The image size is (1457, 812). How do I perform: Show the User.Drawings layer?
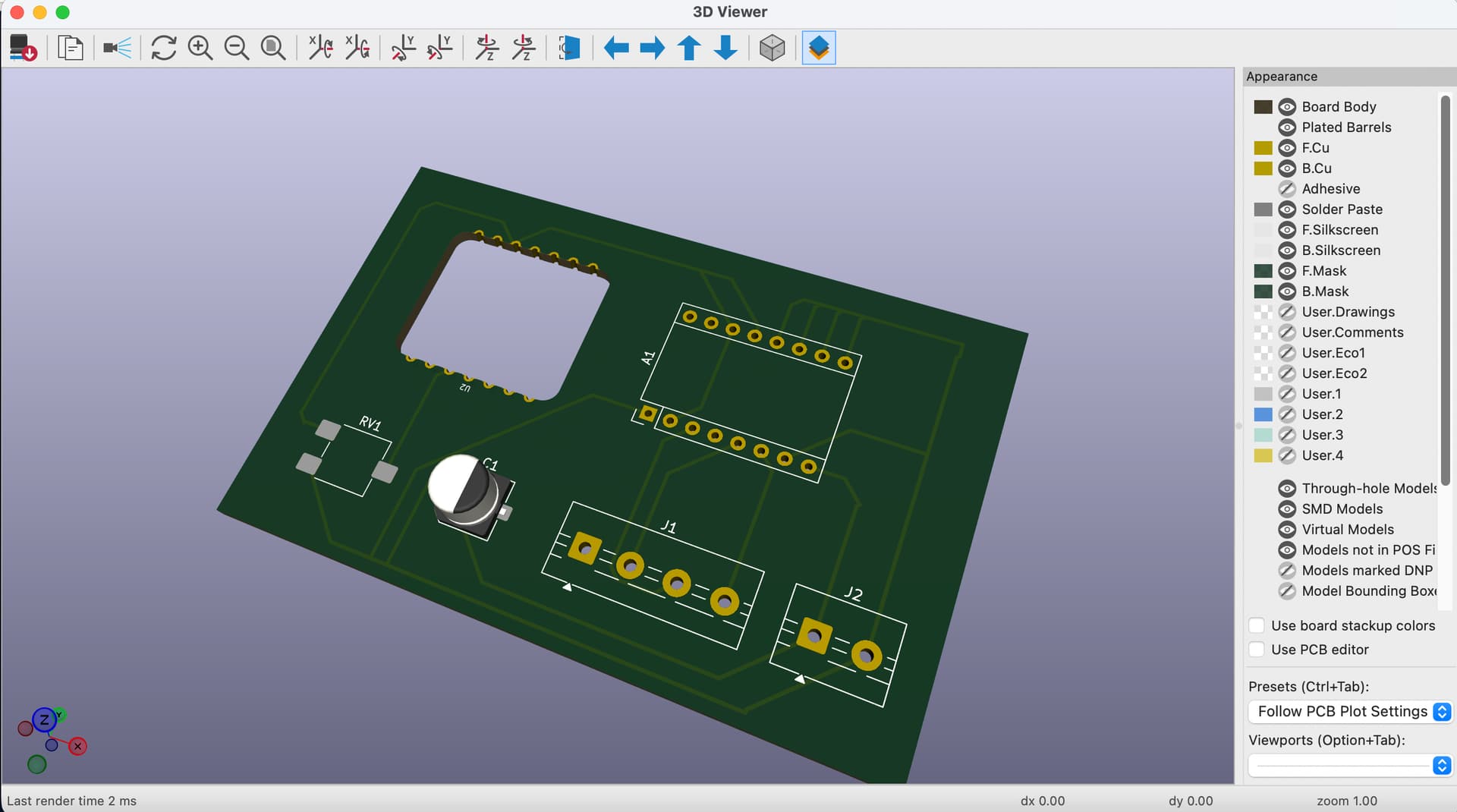click(x=1287, y=312)
